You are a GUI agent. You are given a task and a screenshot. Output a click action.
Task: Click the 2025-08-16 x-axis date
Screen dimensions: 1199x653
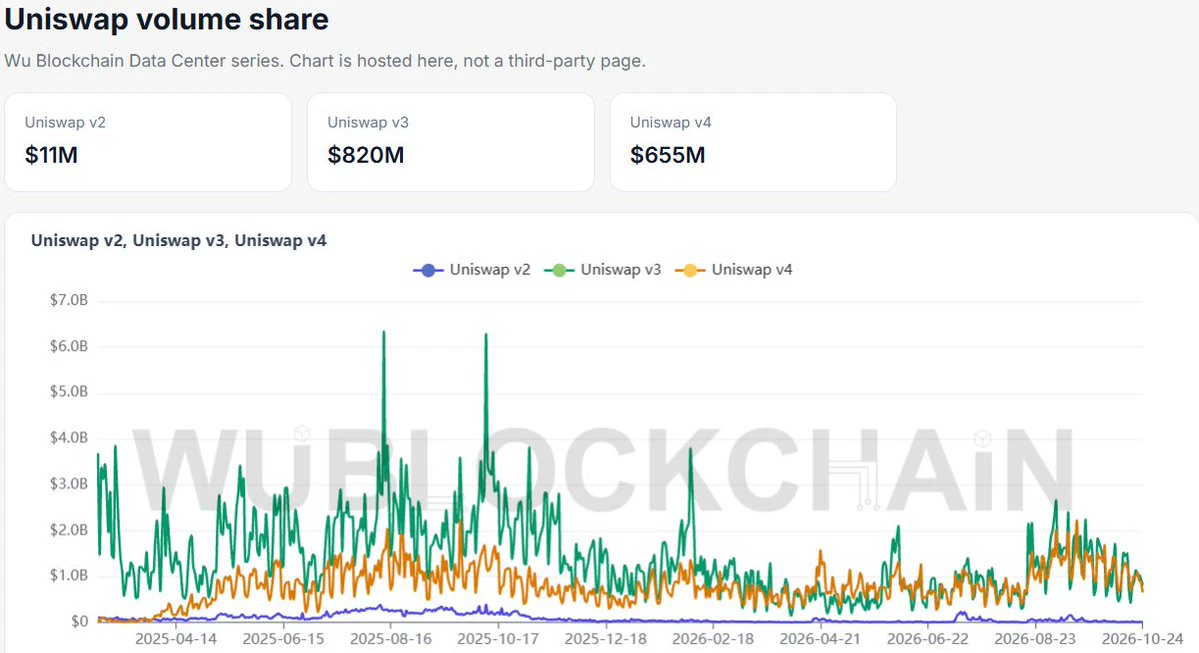pyautogui.click(x=391, y=638)
